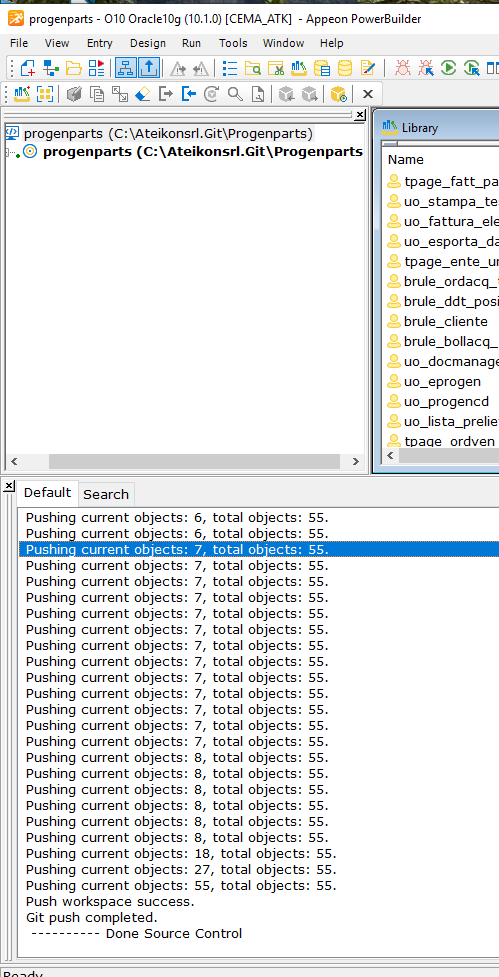Click the Run/Preview object toolbar icon
499x977 pixels.
[x=97, y=67]
